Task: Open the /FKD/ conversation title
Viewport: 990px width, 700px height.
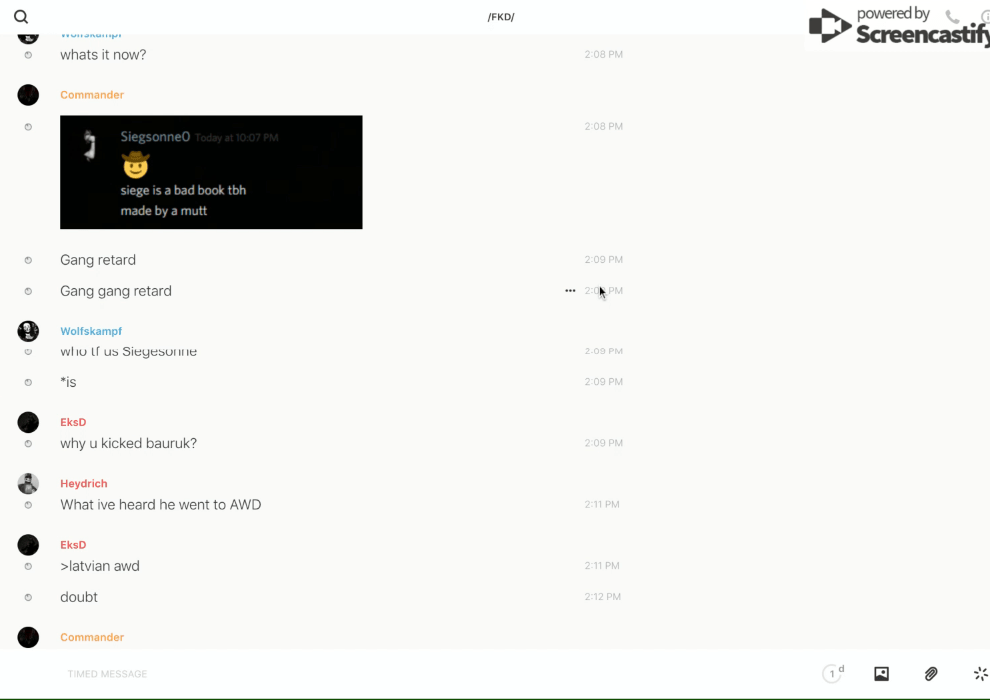Action: [501, 17]
